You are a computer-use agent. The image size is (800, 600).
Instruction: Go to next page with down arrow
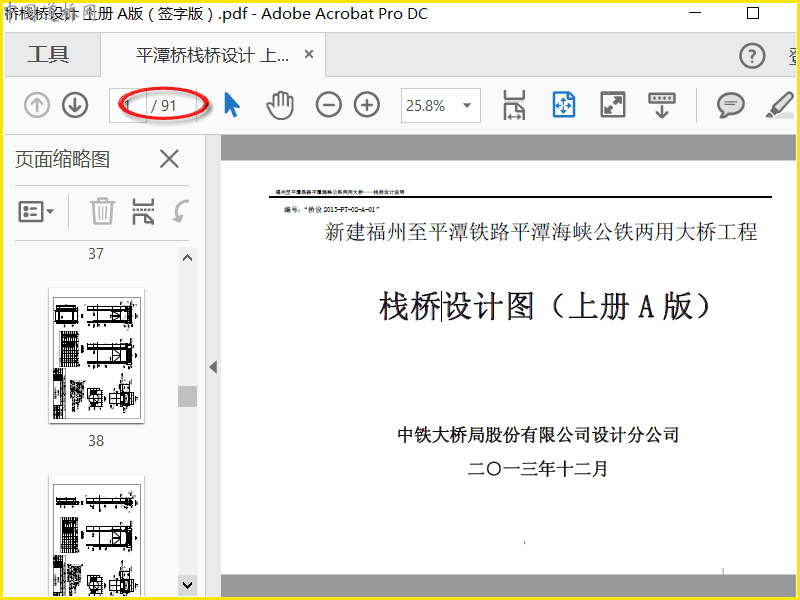tap(75, 105)
